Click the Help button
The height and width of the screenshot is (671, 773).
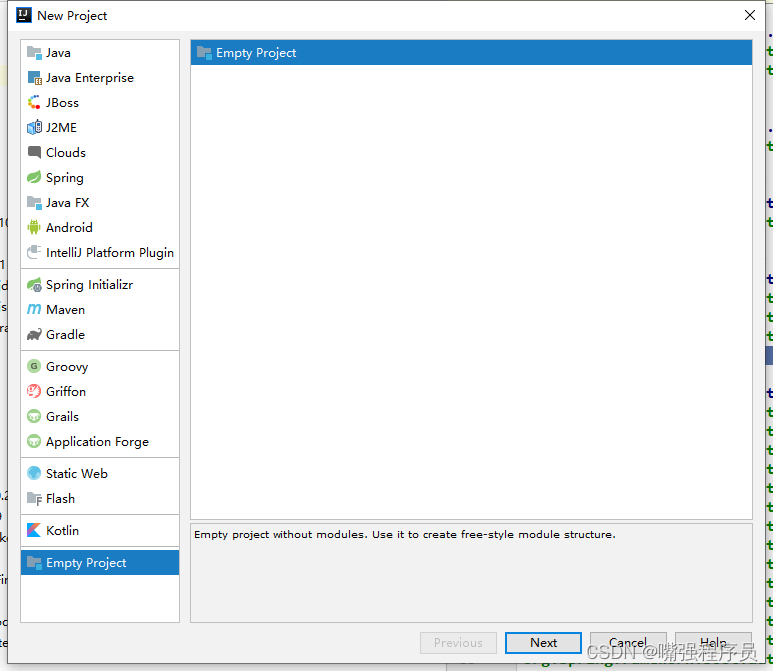pyautogui.click(x=713, y=643)
